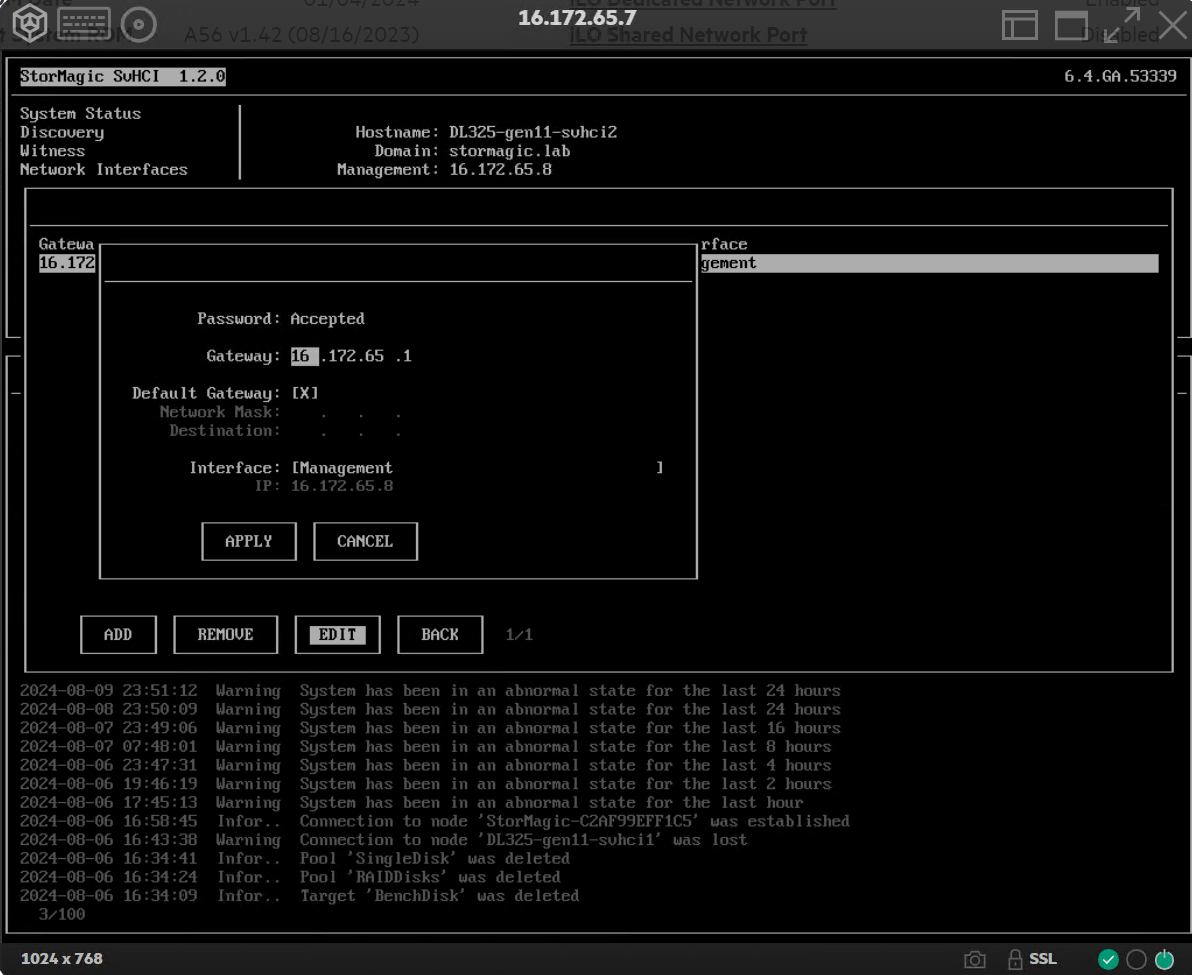The image size is (1192, 975).
Task: Open the Witness menu item
Action: pos(52,150)
